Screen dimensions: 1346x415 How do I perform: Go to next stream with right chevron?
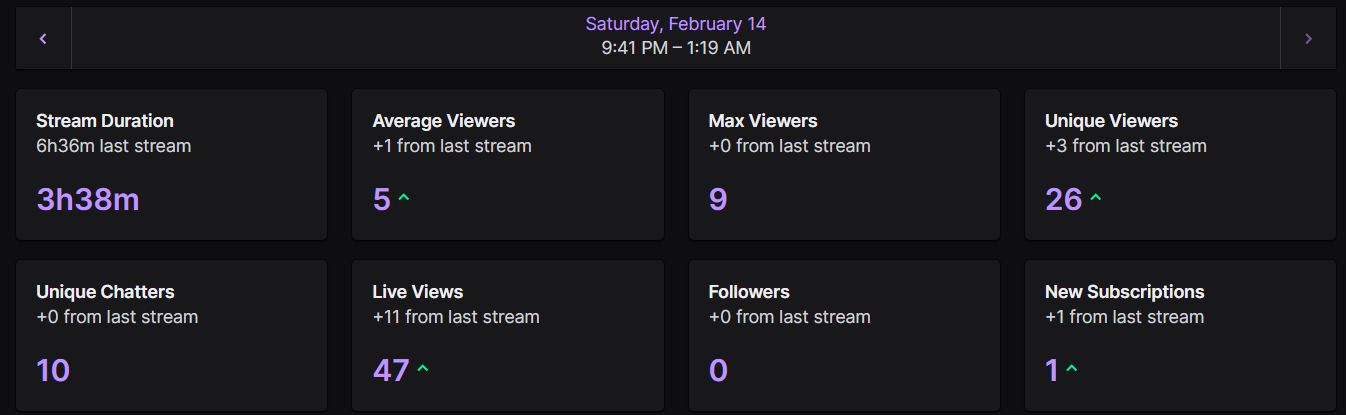point(1308,39)
